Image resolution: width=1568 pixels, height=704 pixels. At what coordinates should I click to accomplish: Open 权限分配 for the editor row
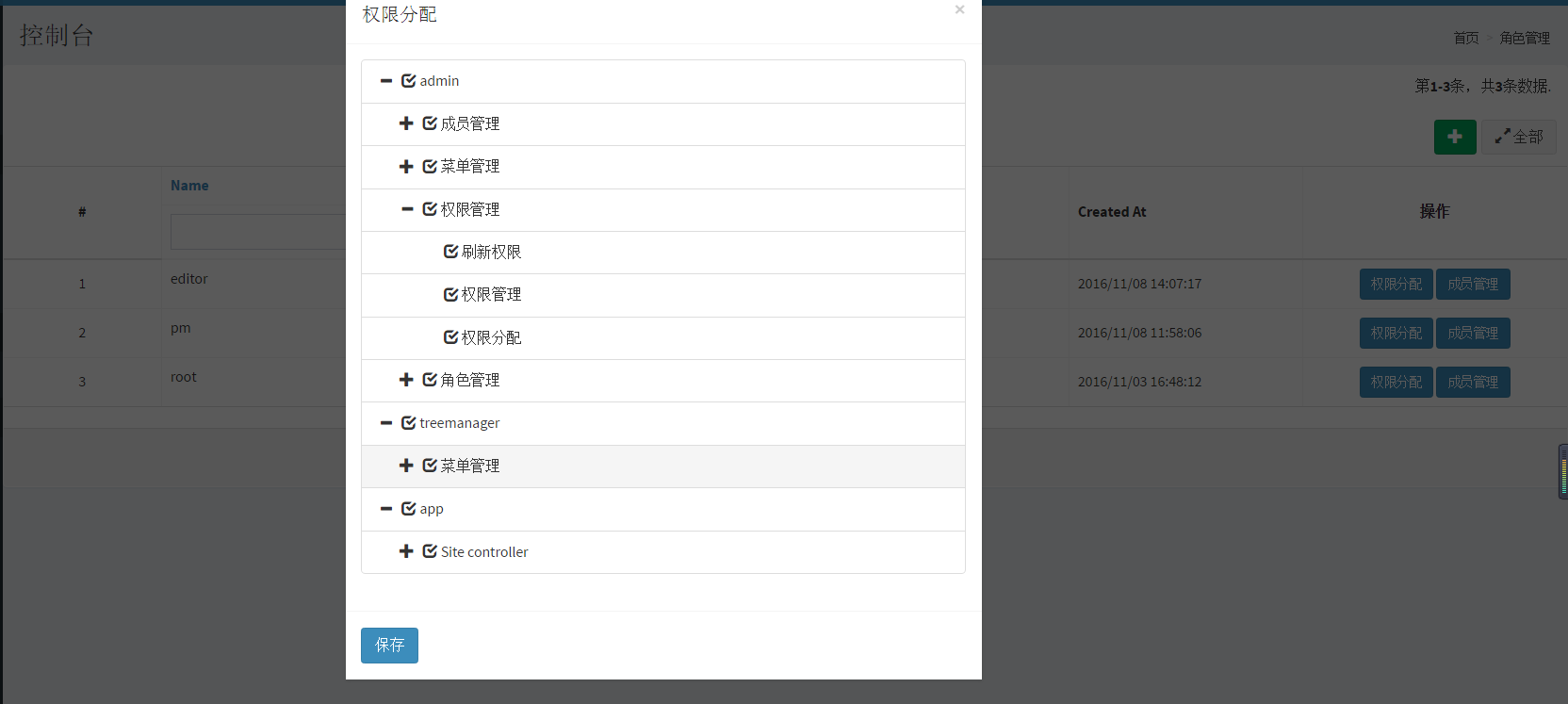[1396, 284]
